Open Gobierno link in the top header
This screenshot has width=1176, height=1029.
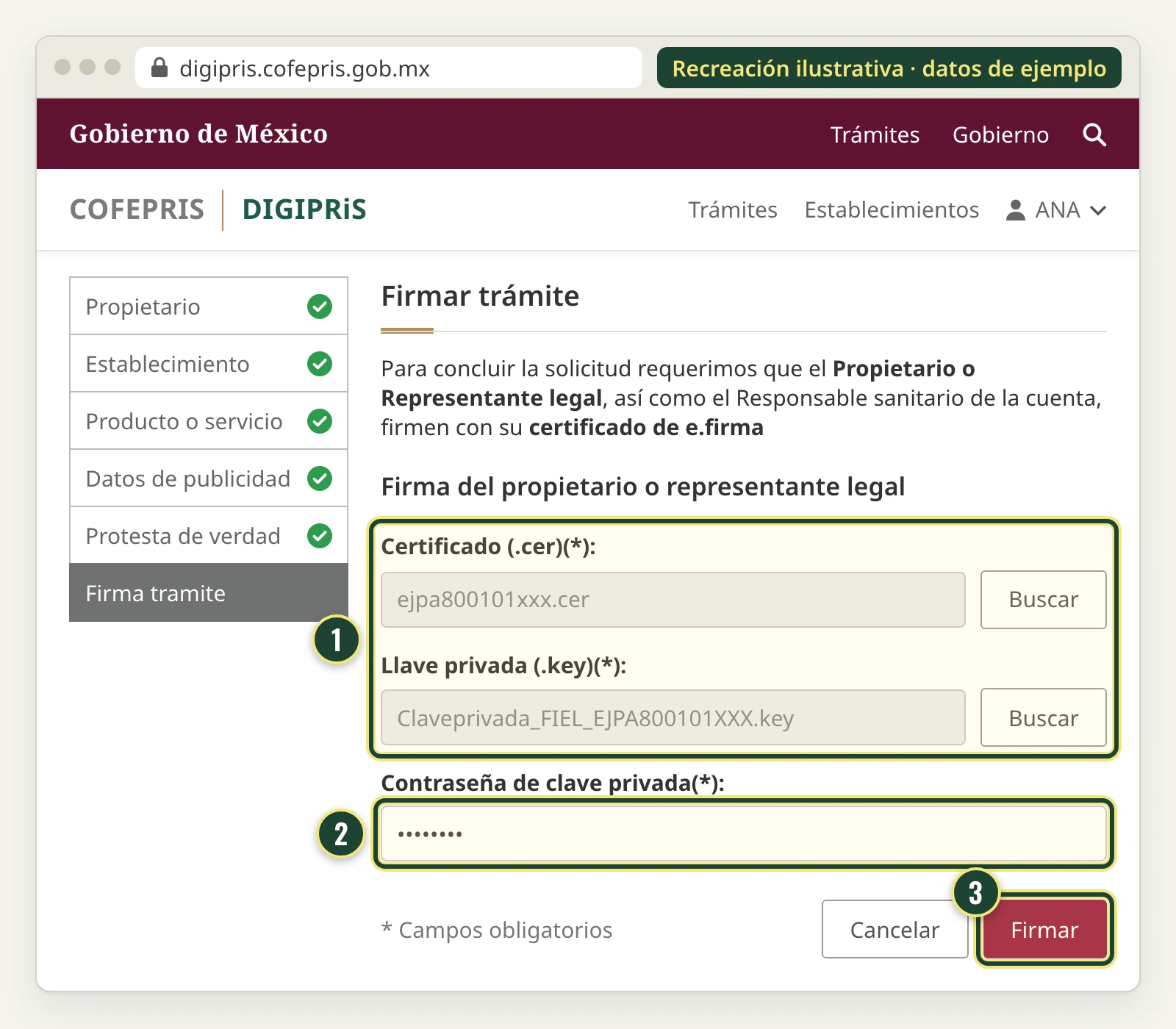tap(1000, 135)
